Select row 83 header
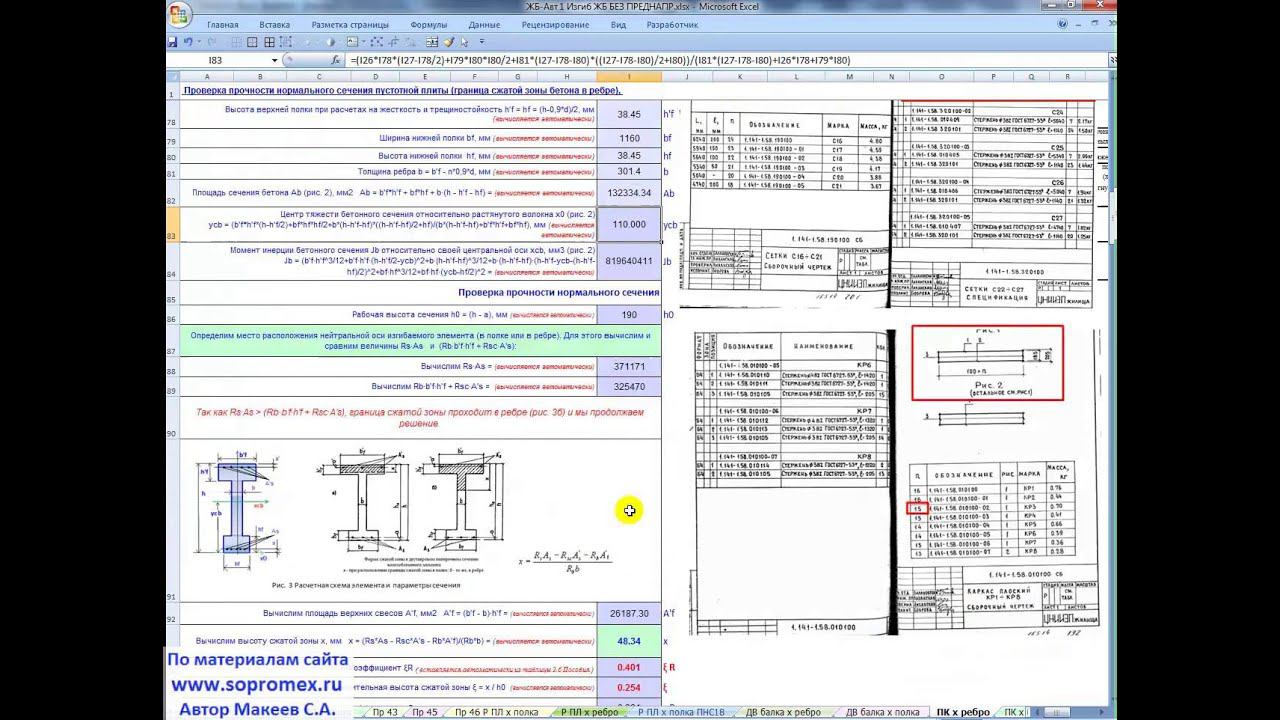This screenshot has height=720, width=1280. pyautogui.click(x=172, y=225)
